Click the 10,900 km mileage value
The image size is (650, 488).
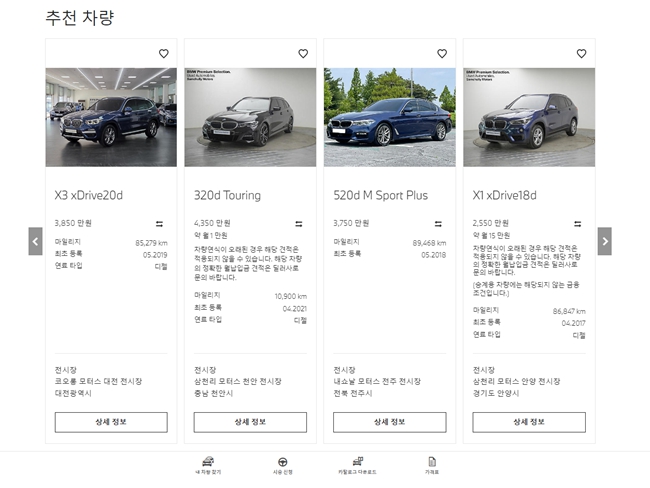[291, 296]
